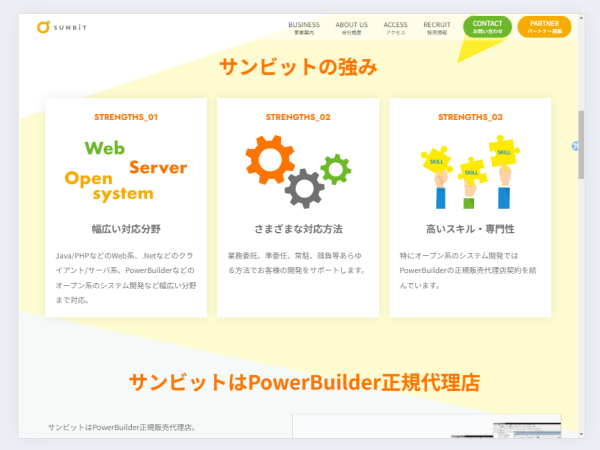The image size is (600, 450).
Task: Click the サンビットの強み heading
Action: [298, 67]
